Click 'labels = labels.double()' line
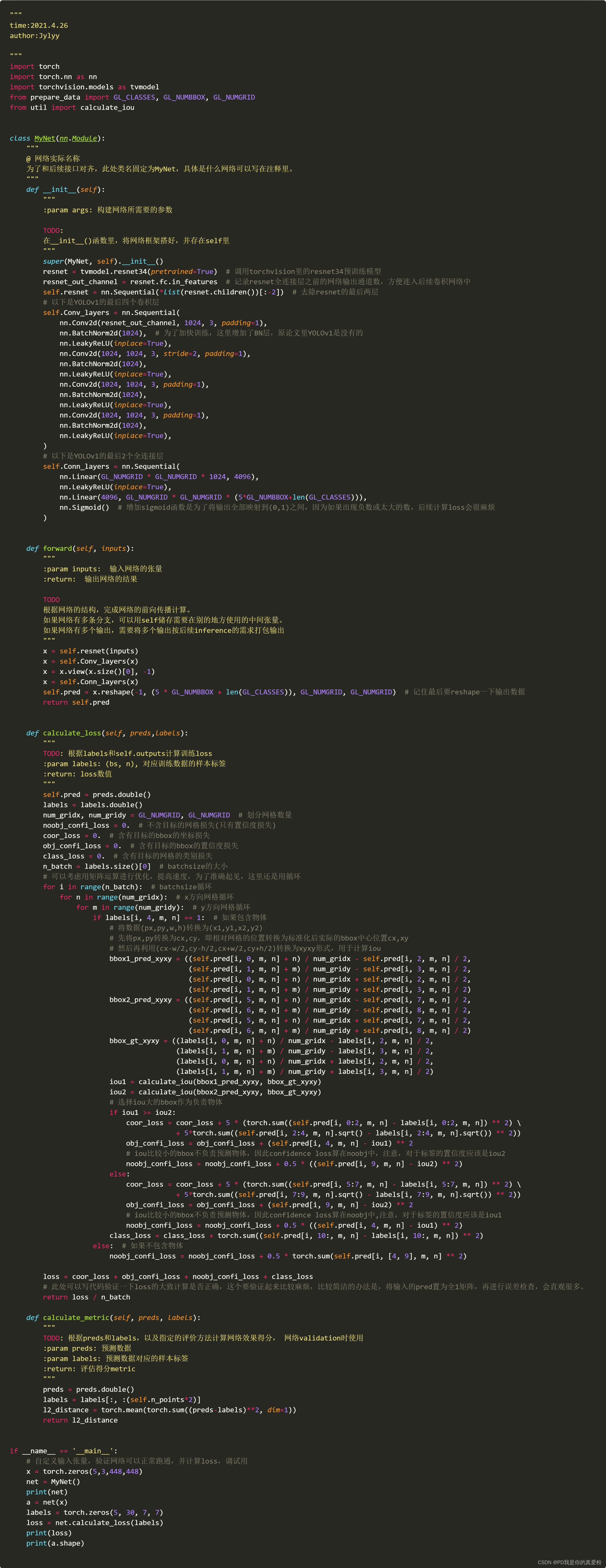606x1568 pixels. [93, 805]
